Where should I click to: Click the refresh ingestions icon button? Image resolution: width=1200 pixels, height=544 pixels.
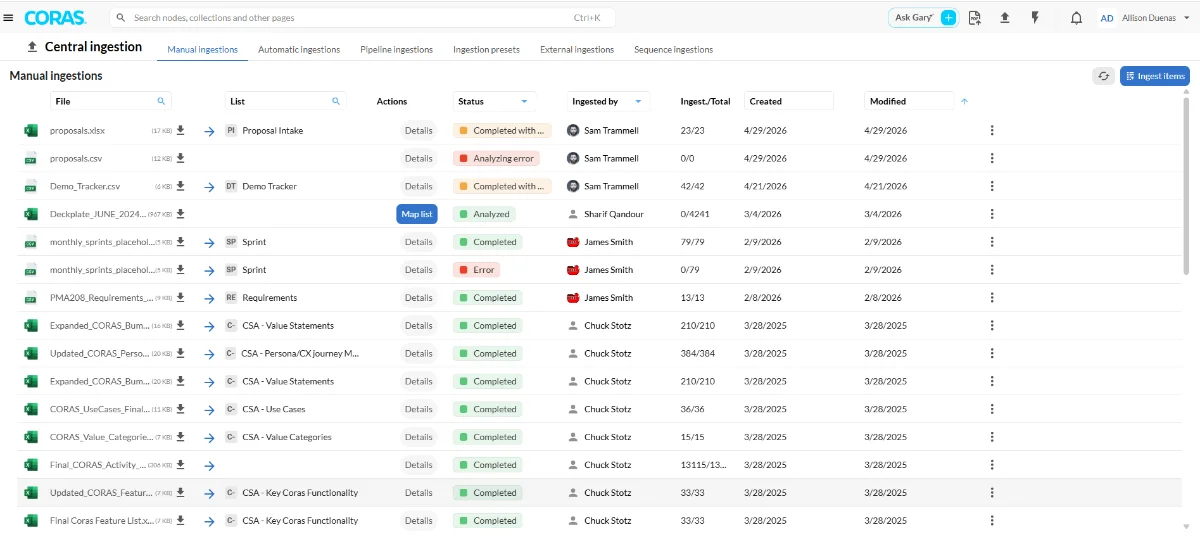pyautogui.click(x=1104, y=76)
